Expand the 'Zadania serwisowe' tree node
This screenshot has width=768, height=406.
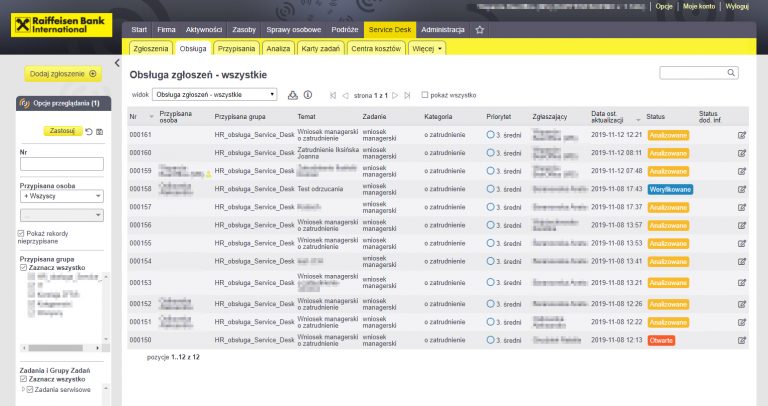coord(23,390)
